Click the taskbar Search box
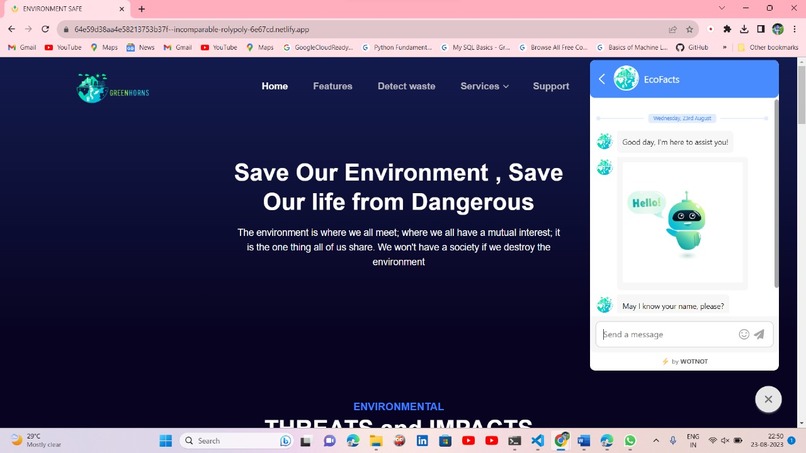Image resolution: width=806 pixels, height=453 pixels. point(236,441)
